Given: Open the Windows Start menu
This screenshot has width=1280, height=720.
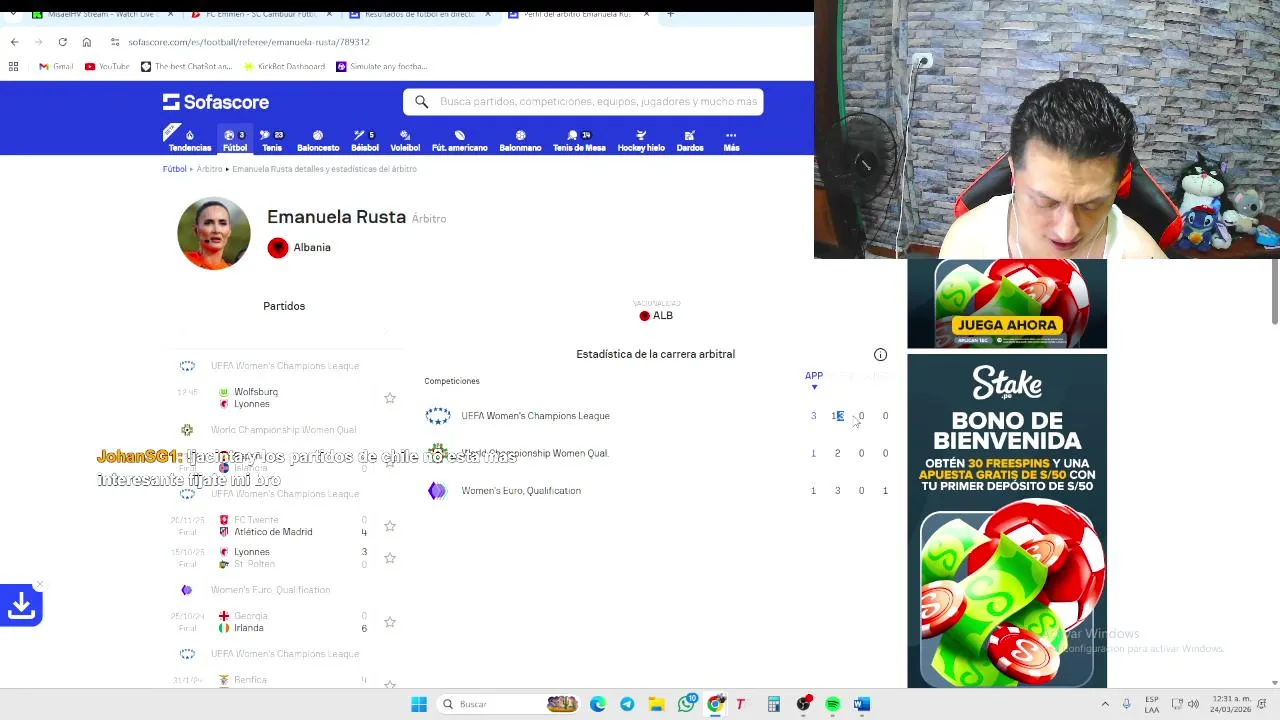Looking at the screenshot, I should click(x=419, y=704).
